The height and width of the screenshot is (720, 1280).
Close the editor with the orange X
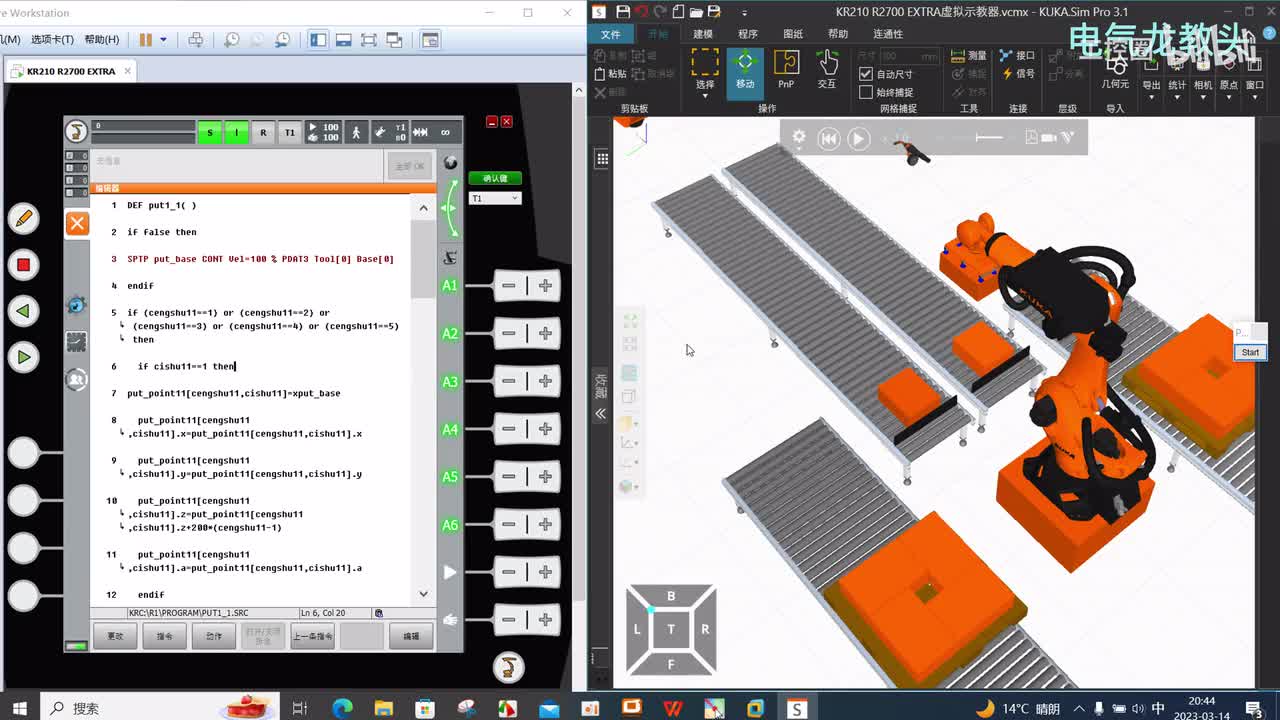click(x=77, y=223)
